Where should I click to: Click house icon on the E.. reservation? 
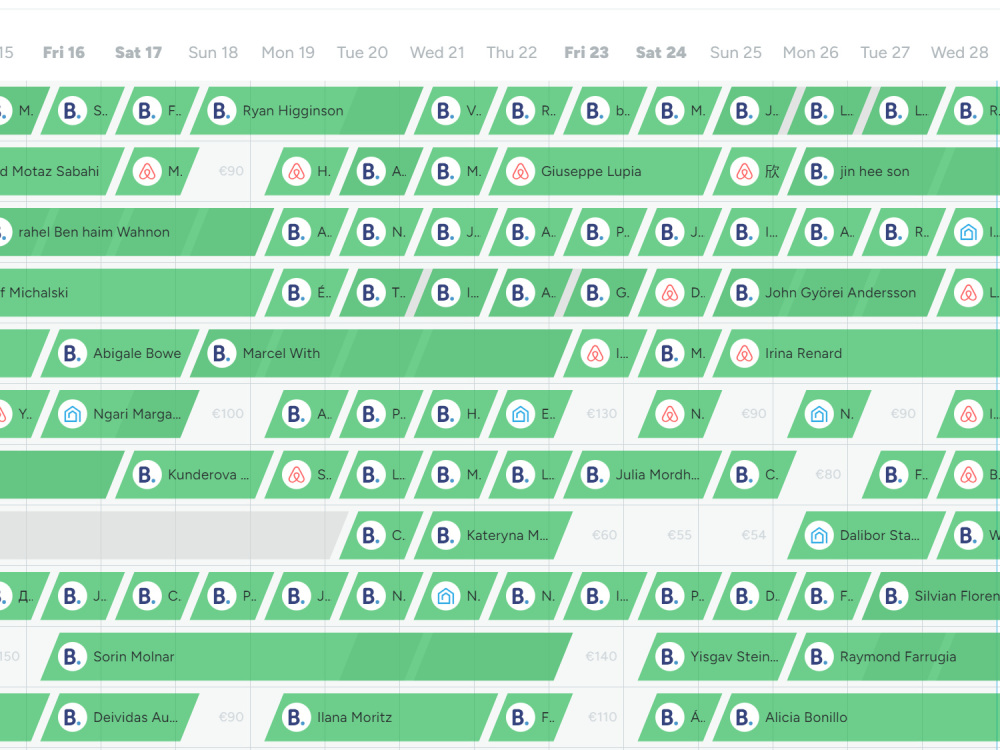point(520,414)
